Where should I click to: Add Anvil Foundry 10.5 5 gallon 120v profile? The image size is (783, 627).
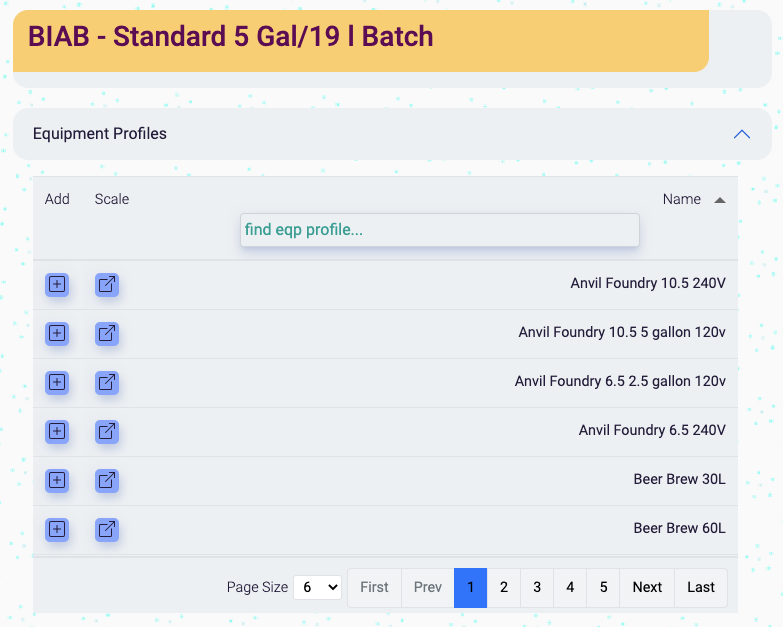(57, 333)
